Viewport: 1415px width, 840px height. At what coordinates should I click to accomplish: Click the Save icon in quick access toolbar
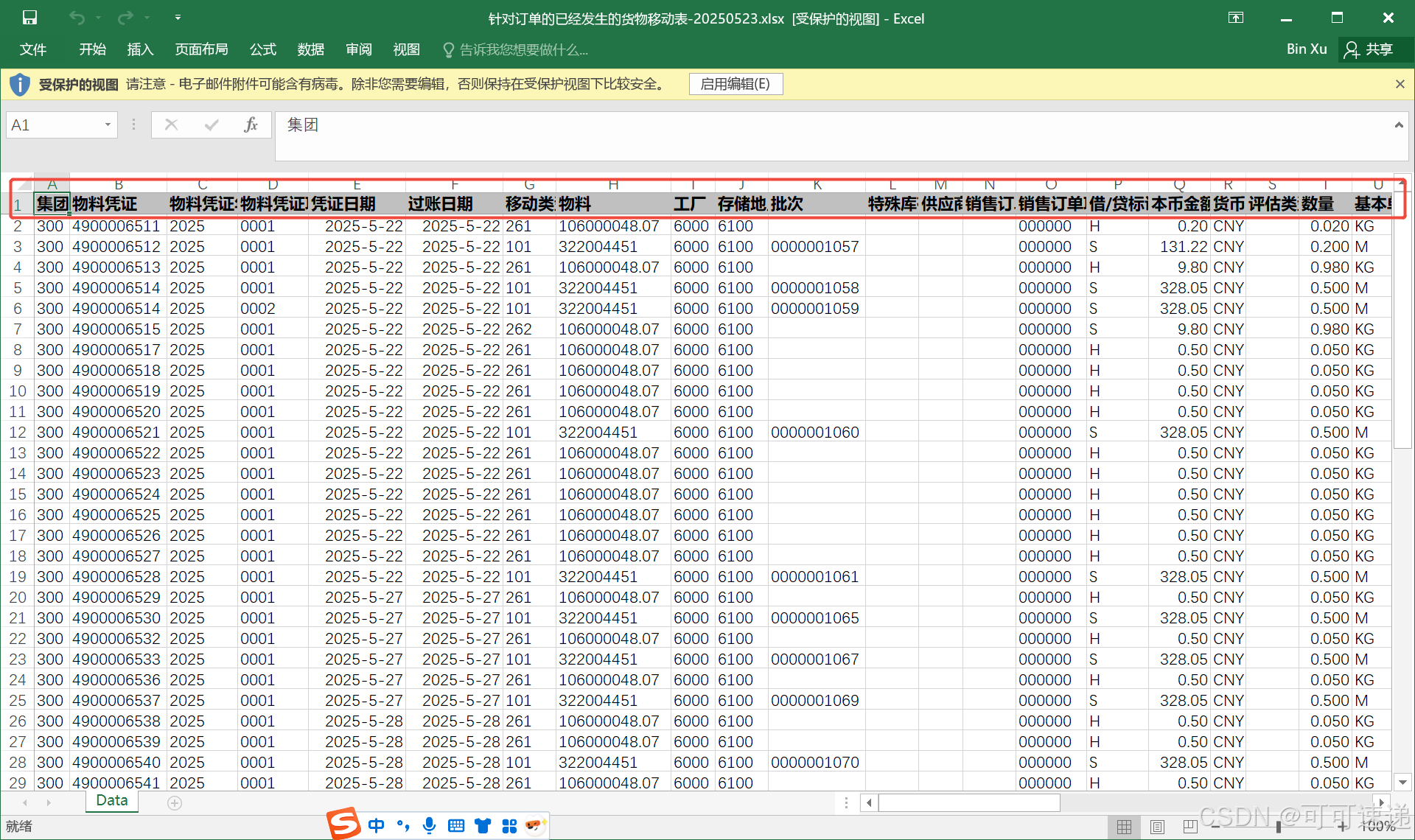click(x=29, y=18)
